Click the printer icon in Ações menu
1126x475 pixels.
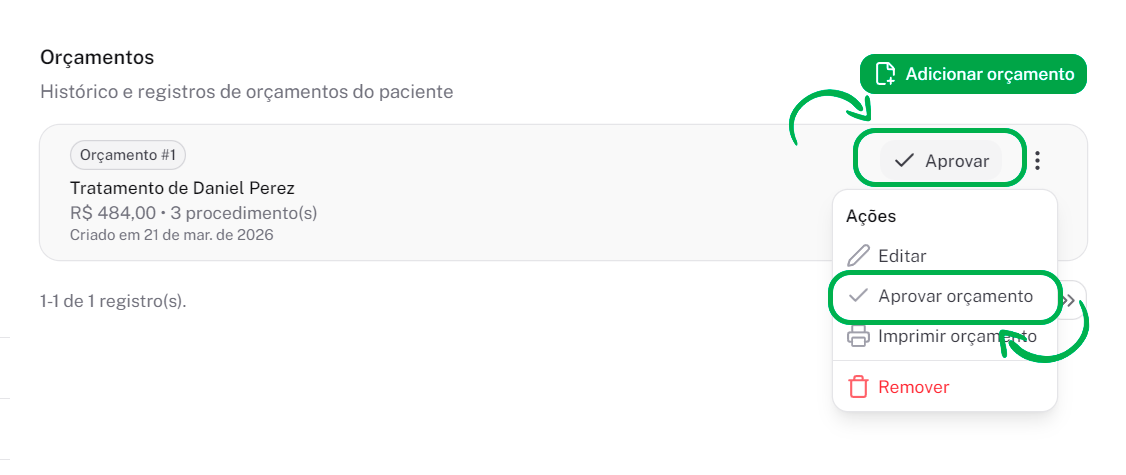(858, 337)
